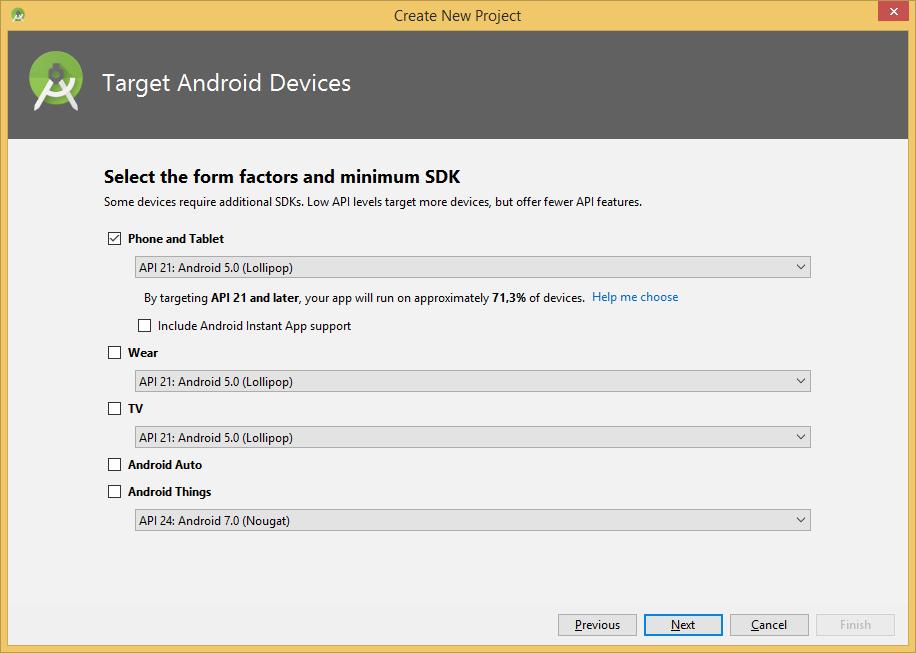Click the 'API 21 and later' bold text

(255, 297)
